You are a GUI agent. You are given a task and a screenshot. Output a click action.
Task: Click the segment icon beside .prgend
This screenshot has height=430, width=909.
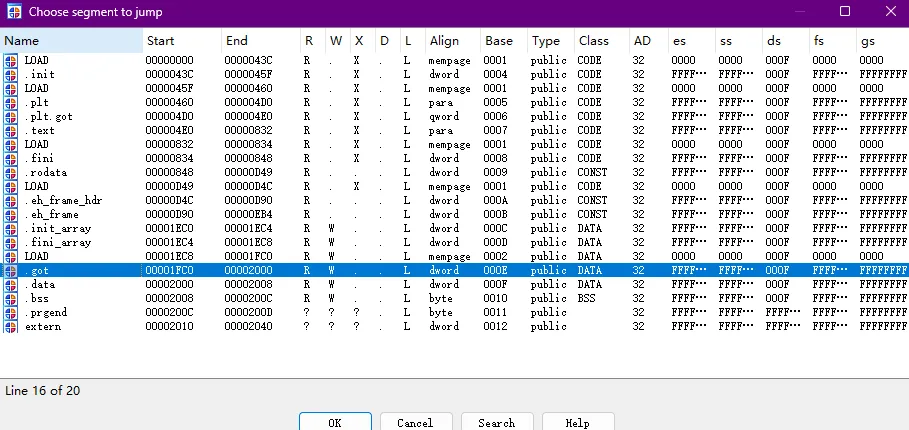pyautogui.click(x=10, y=312)
